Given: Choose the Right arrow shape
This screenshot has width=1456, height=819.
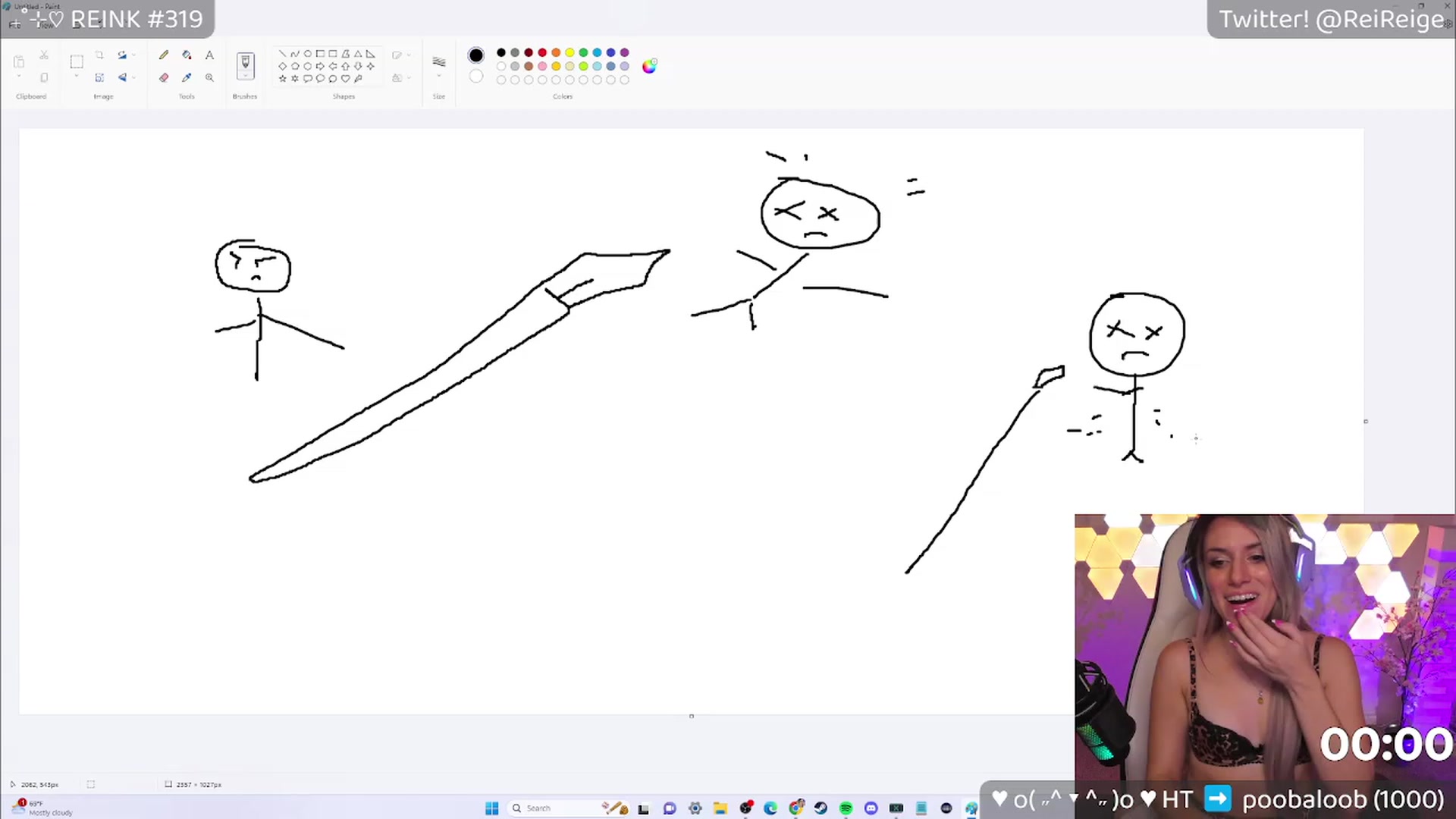Looking at the screenshot, I should (320, 66).
